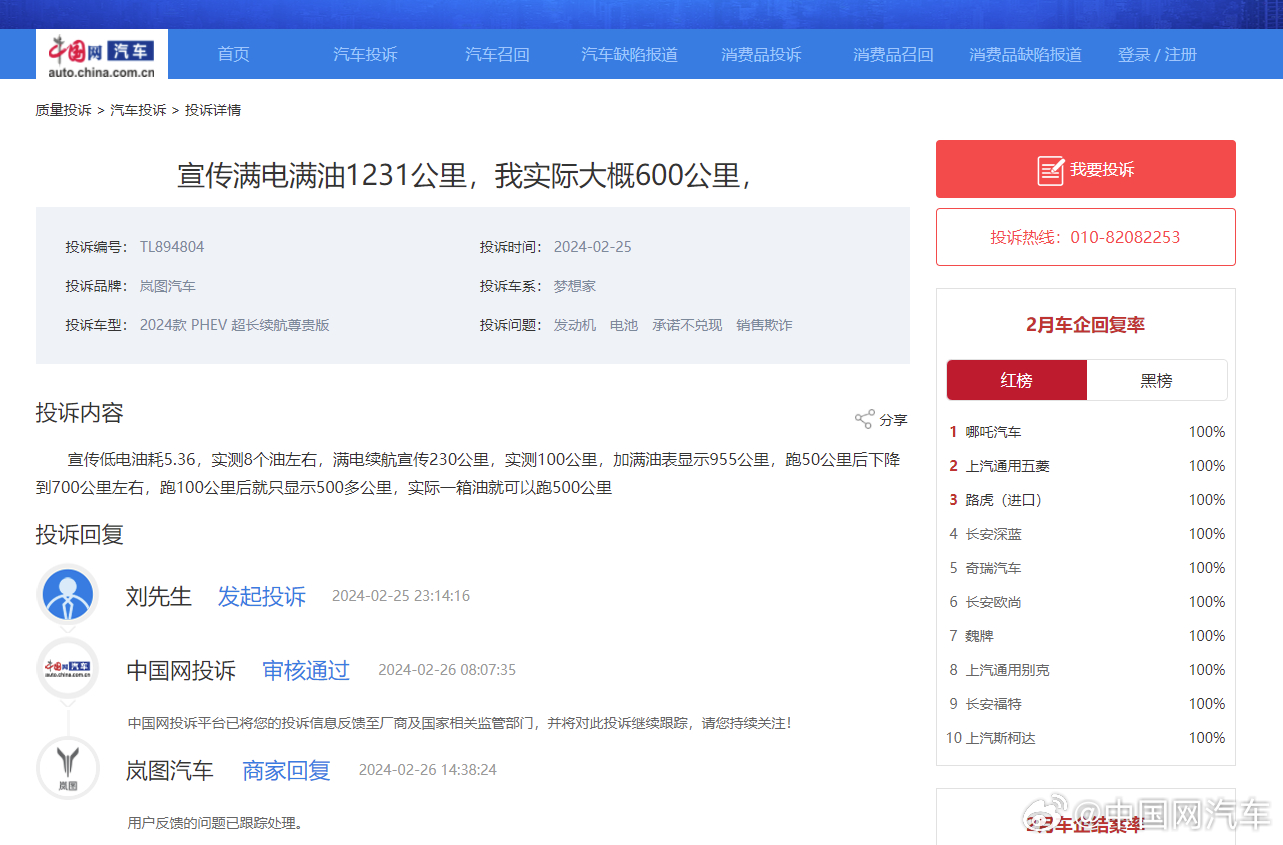The width and height of the screenshot is (1283, 845).
Task: Click the 商家回复 status label
Action: click(x=286, y=770)
